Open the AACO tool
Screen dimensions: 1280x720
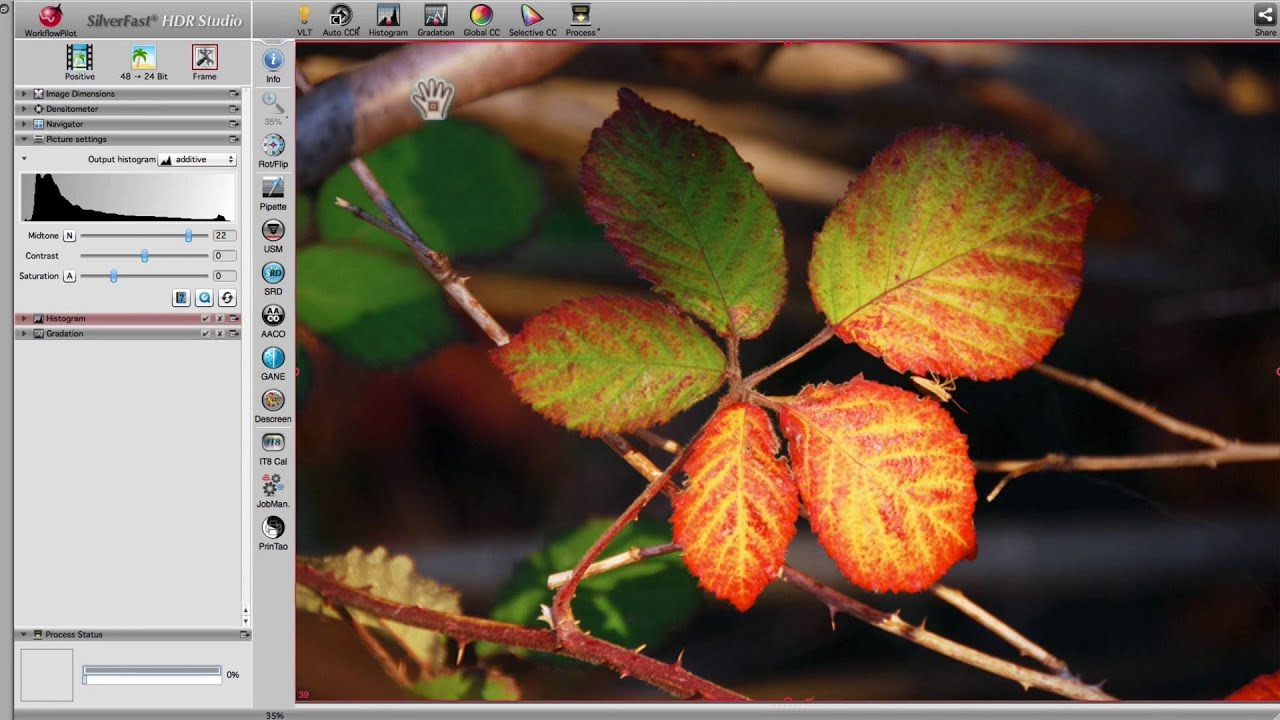point(273,315)
